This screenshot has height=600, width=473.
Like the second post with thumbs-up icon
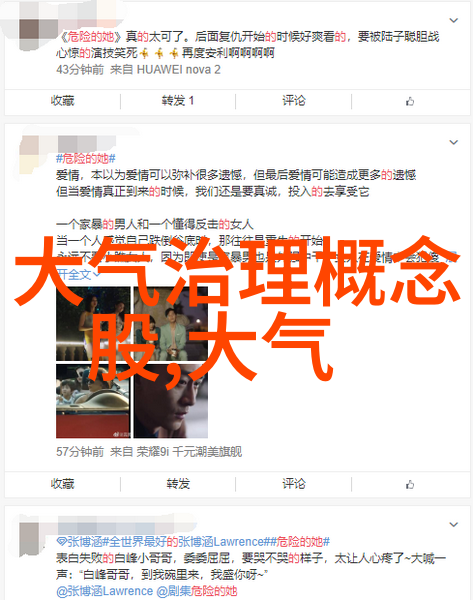pos(410,484)
